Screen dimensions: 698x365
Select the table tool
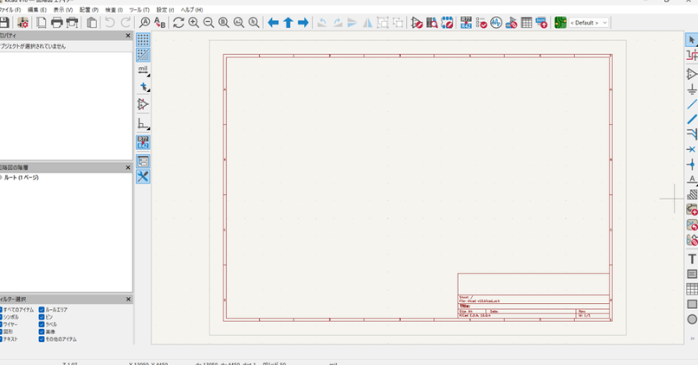692,289
